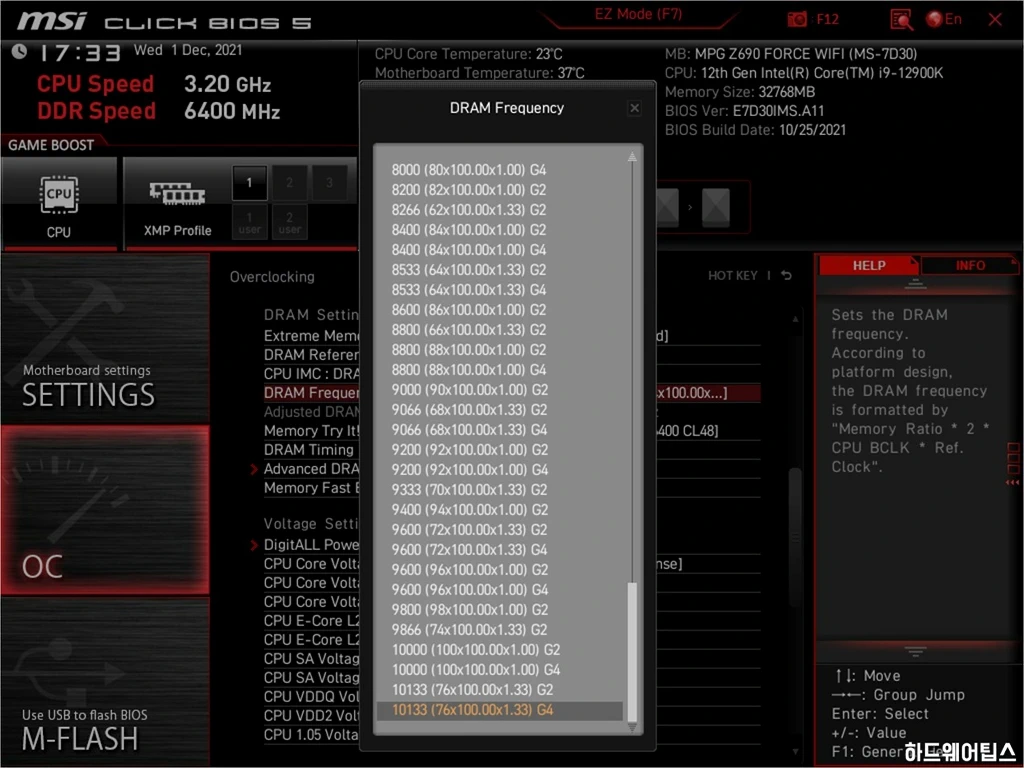This screenshot has height=768, width=1024.
Task: Change the language with the En globe icon
Action: click(944, 19)
